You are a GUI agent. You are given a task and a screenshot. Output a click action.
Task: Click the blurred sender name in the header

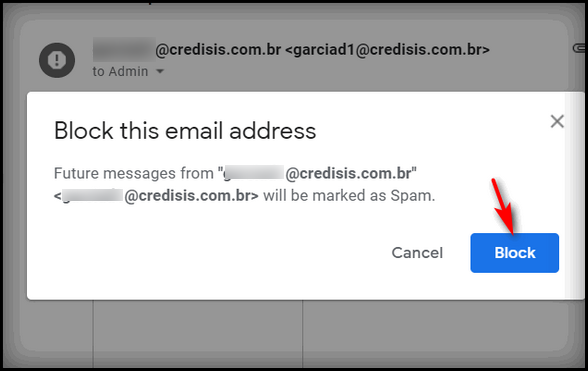pyautogui.click(x=124, y=49)
